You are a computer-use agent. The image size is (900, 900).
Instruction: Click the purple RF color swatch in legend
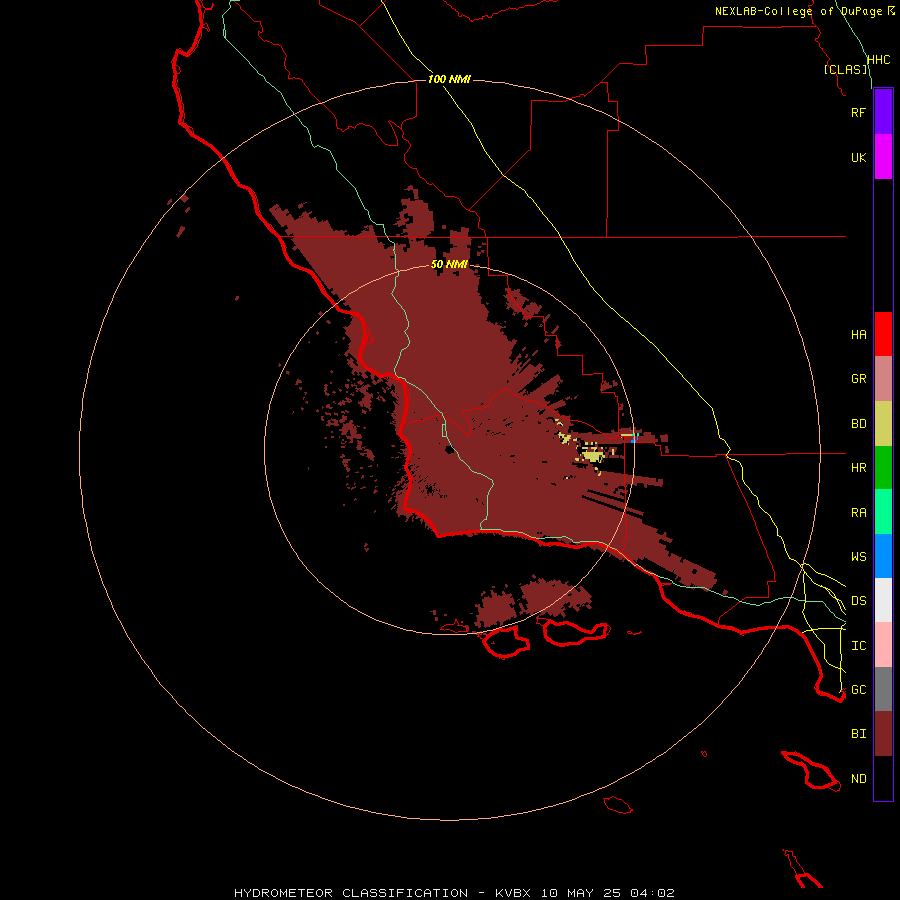(883, 112)
